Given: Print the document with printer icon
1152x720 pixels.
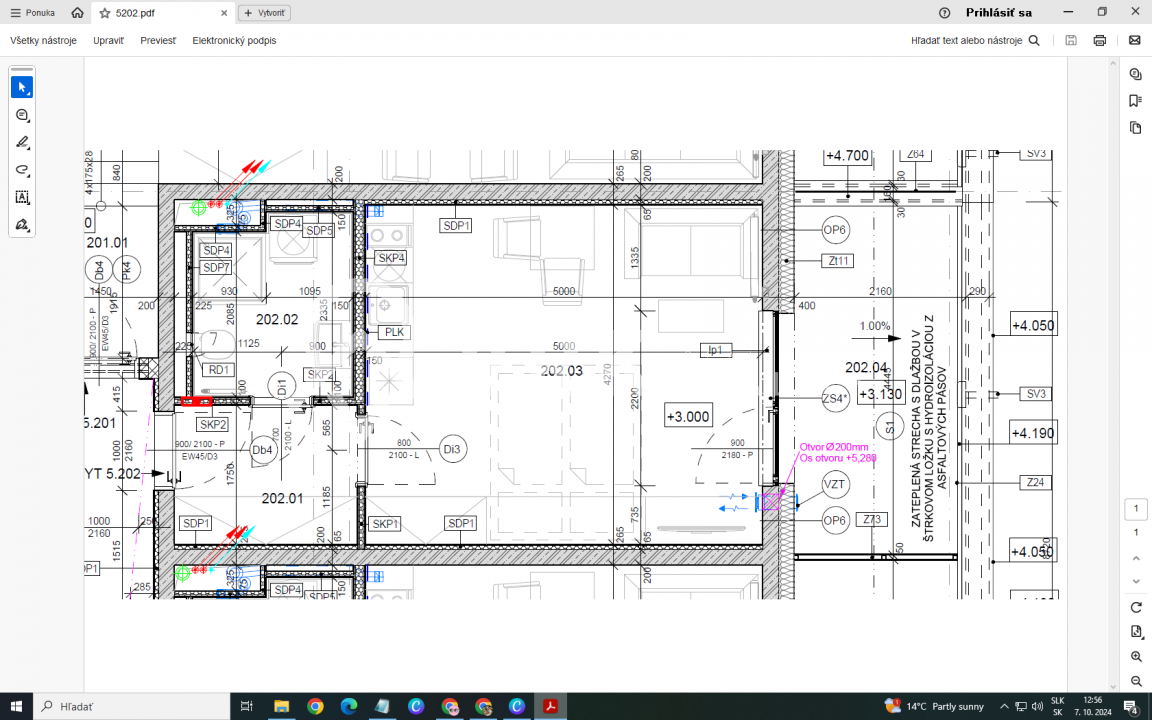Looking at the screenshot, I should 1100,41.
